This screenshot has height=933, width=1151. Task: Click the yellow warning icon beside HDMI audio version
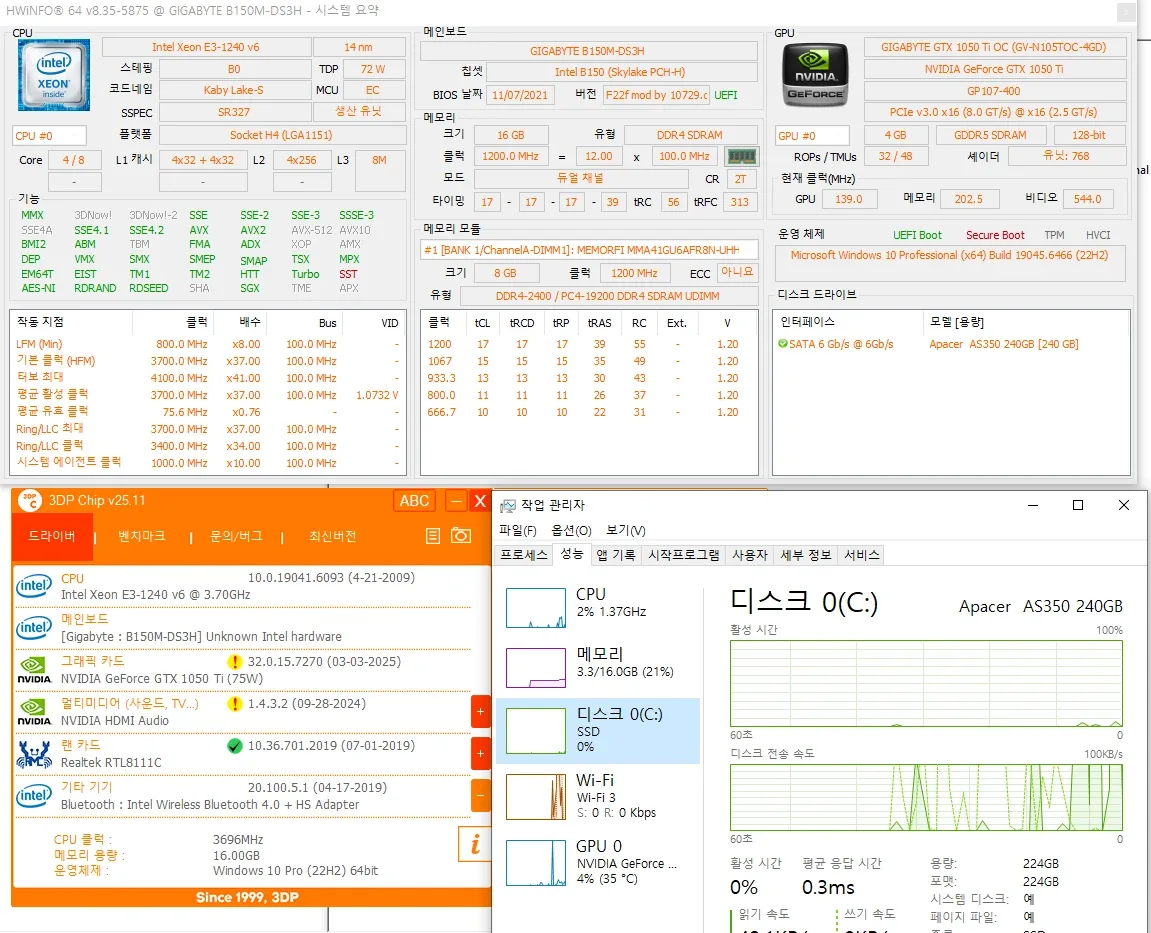235,704
